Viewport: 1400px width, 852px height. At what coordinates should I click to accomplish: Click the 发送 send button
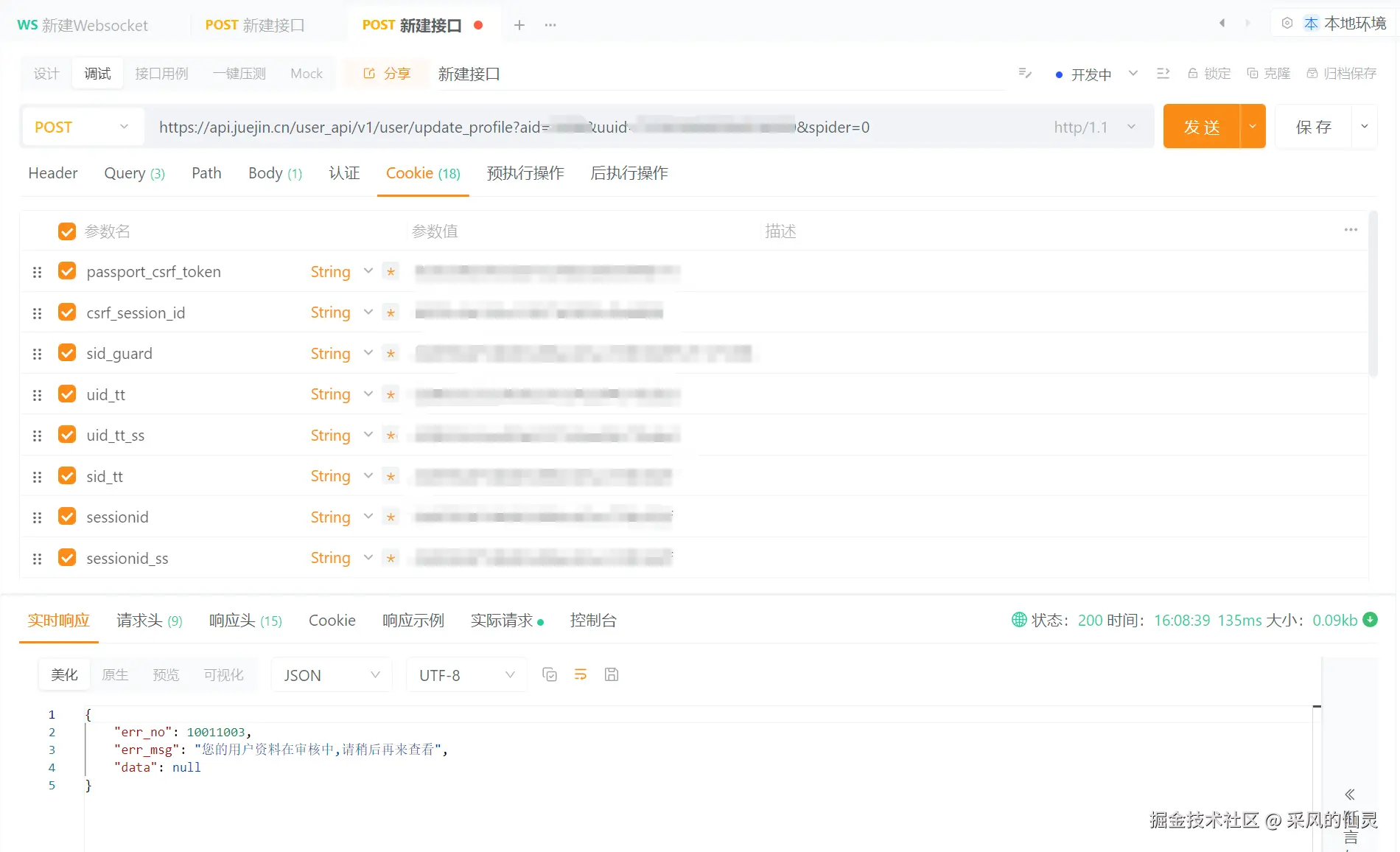[x=1201, y=126]
